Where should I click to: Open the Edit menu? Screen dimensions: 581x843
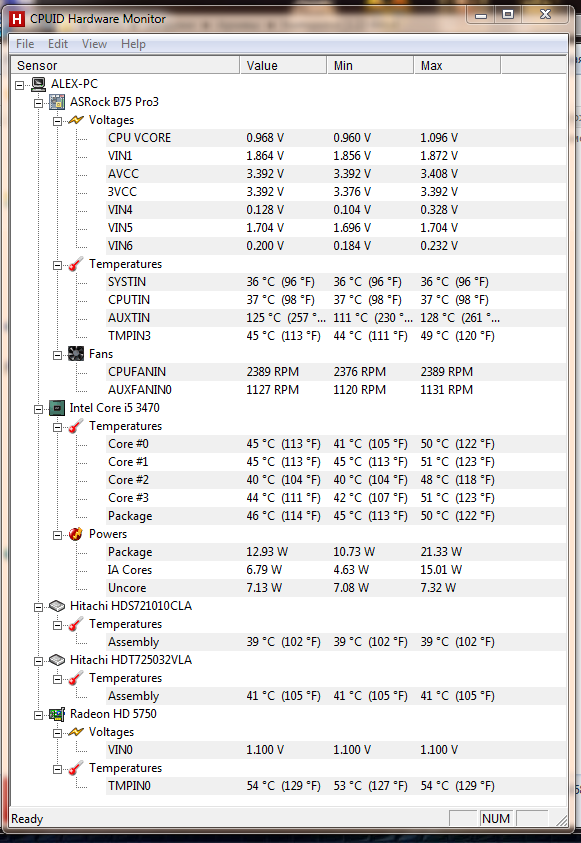tap(58, 44)
